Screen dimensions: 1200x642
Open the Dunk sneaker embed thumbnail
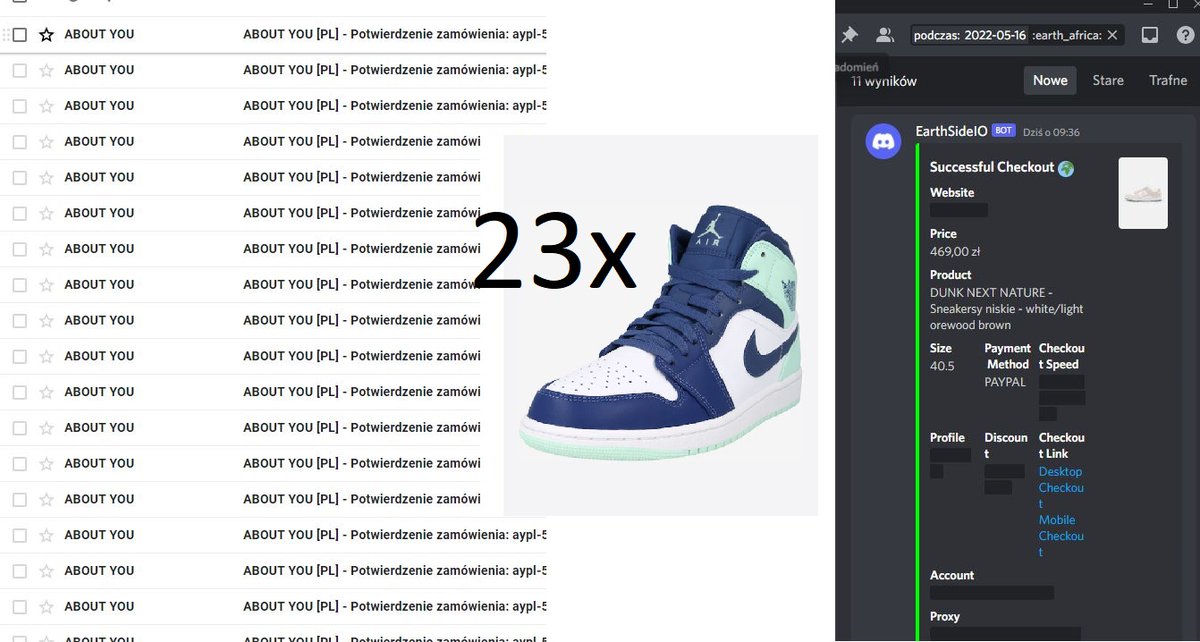click(1143, 193)
